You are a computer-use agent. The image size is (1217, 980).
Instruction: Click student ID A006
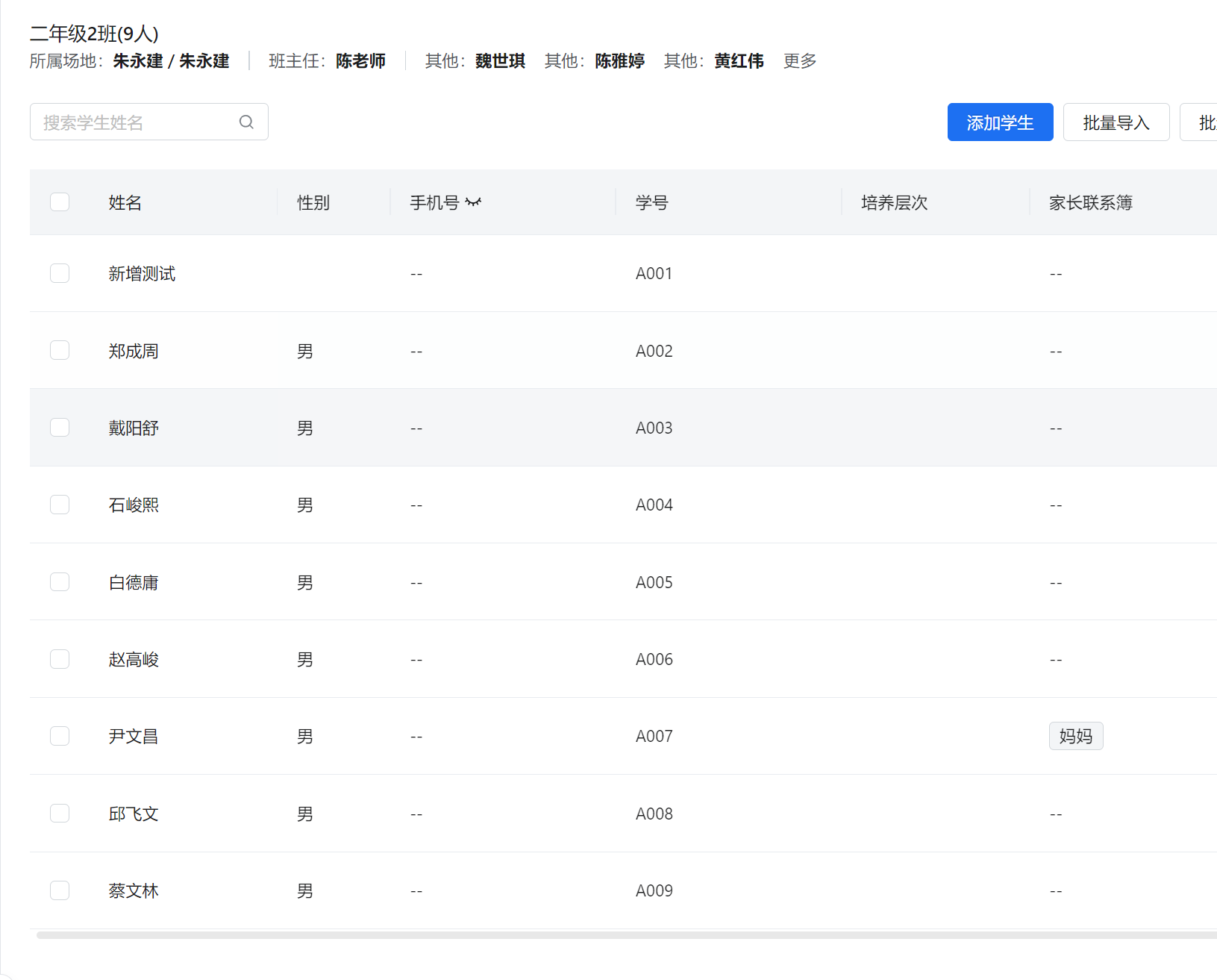654,660
